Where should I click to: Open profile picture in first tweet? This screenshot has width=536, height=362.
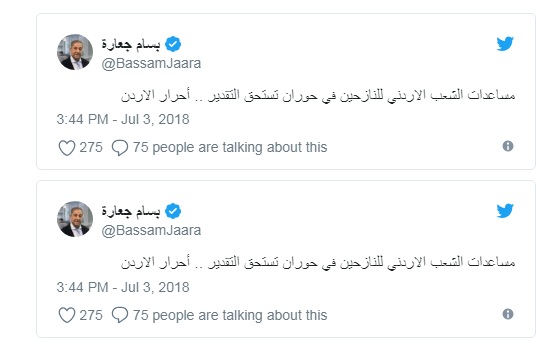75,52
